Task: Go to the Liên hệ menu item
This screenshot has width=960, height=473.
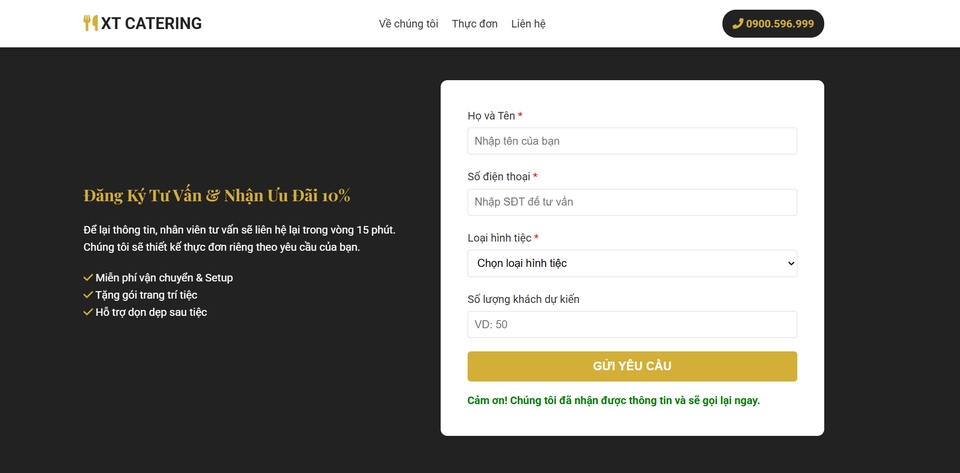Action: (528, 24)
